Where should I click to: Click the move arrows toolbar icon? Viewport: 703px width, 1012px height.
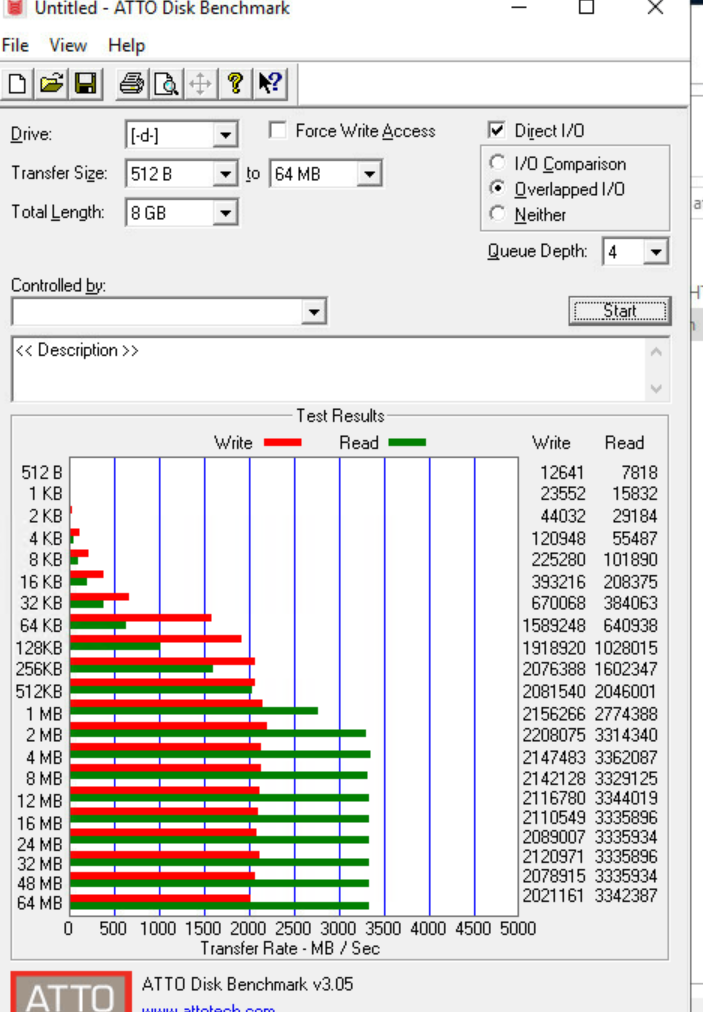[200, 84]
